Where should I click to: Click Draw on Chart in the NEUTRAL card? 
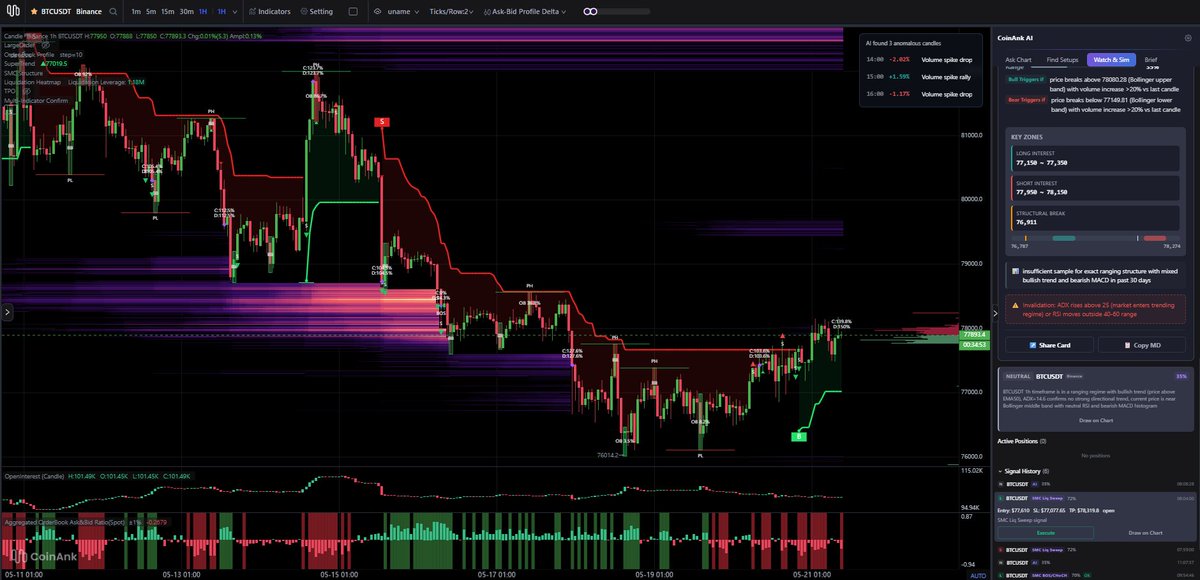click(x=1096, y=420)
